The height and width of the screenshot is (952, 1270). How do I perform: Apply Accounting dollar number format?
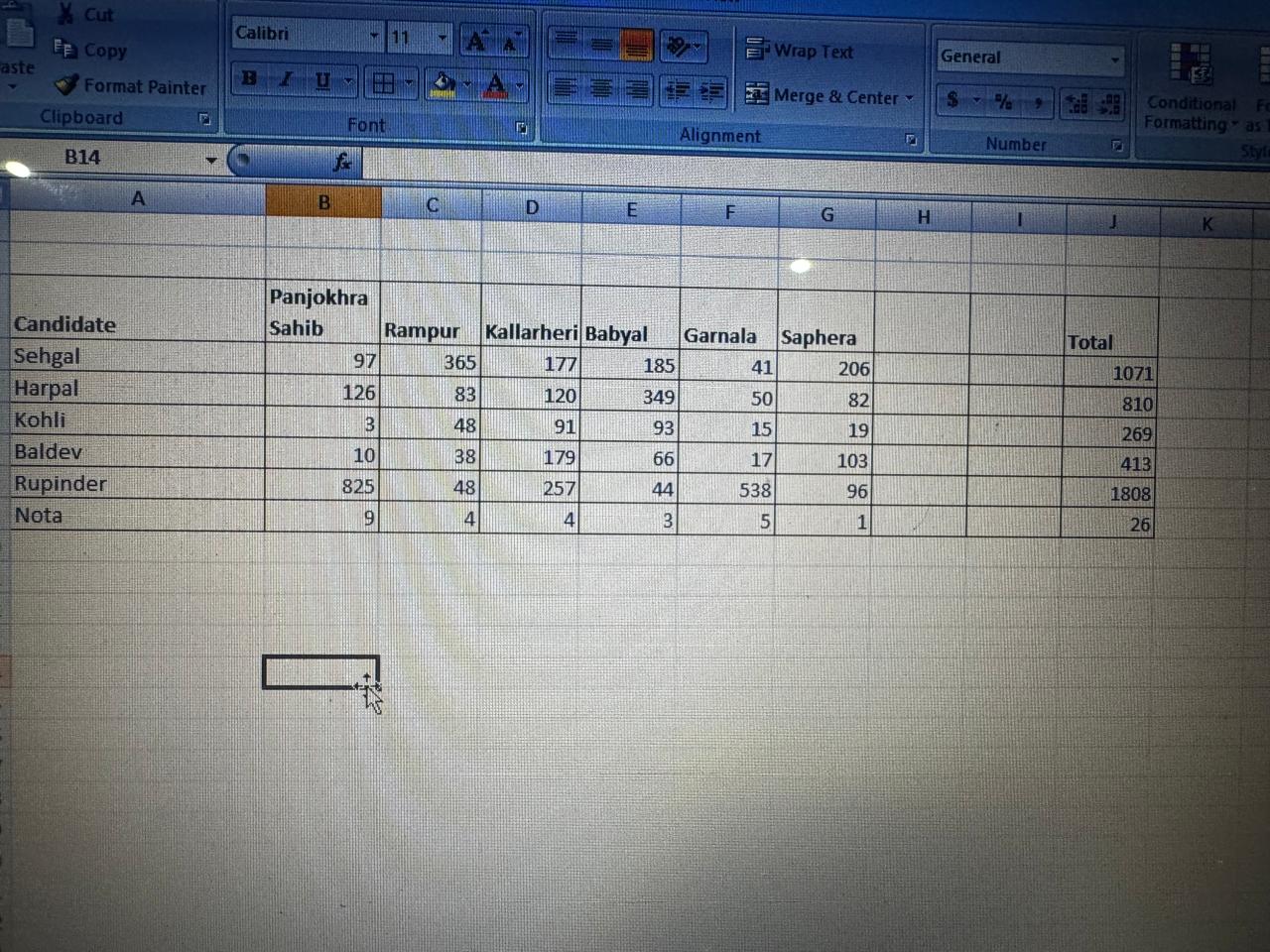[953, 99]
